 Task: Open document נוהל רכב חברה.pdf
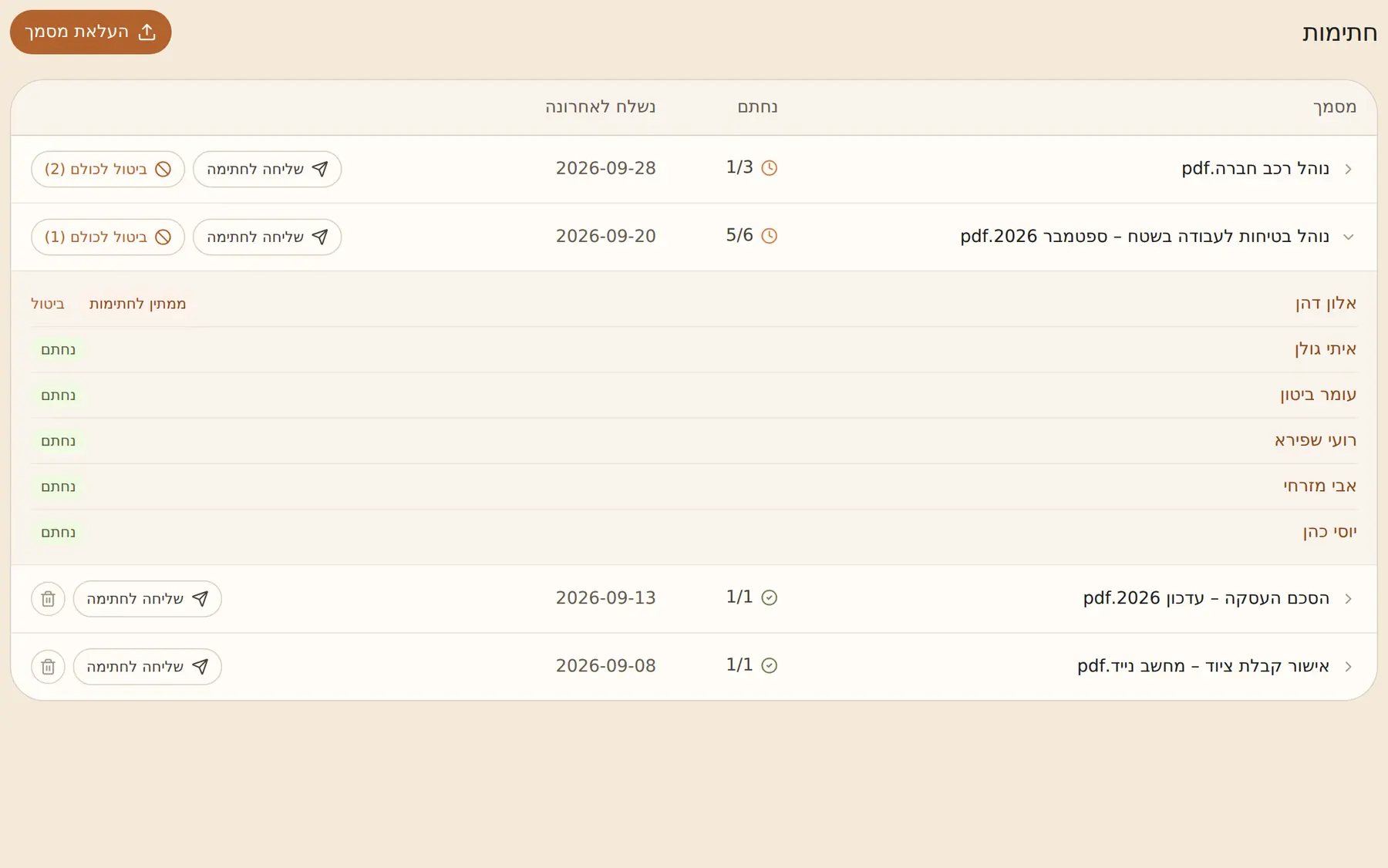point(1255,169)
